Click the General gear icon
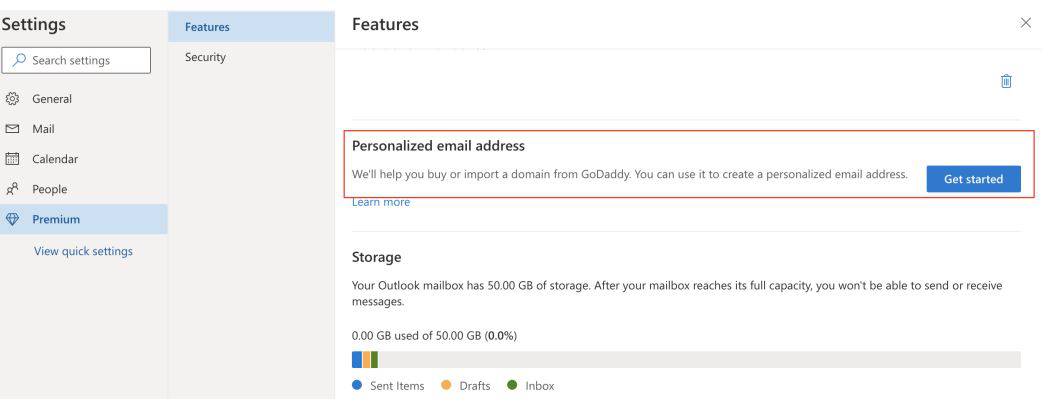The image size is (1053, 419). pyautogui.click(x=12, y=99)
